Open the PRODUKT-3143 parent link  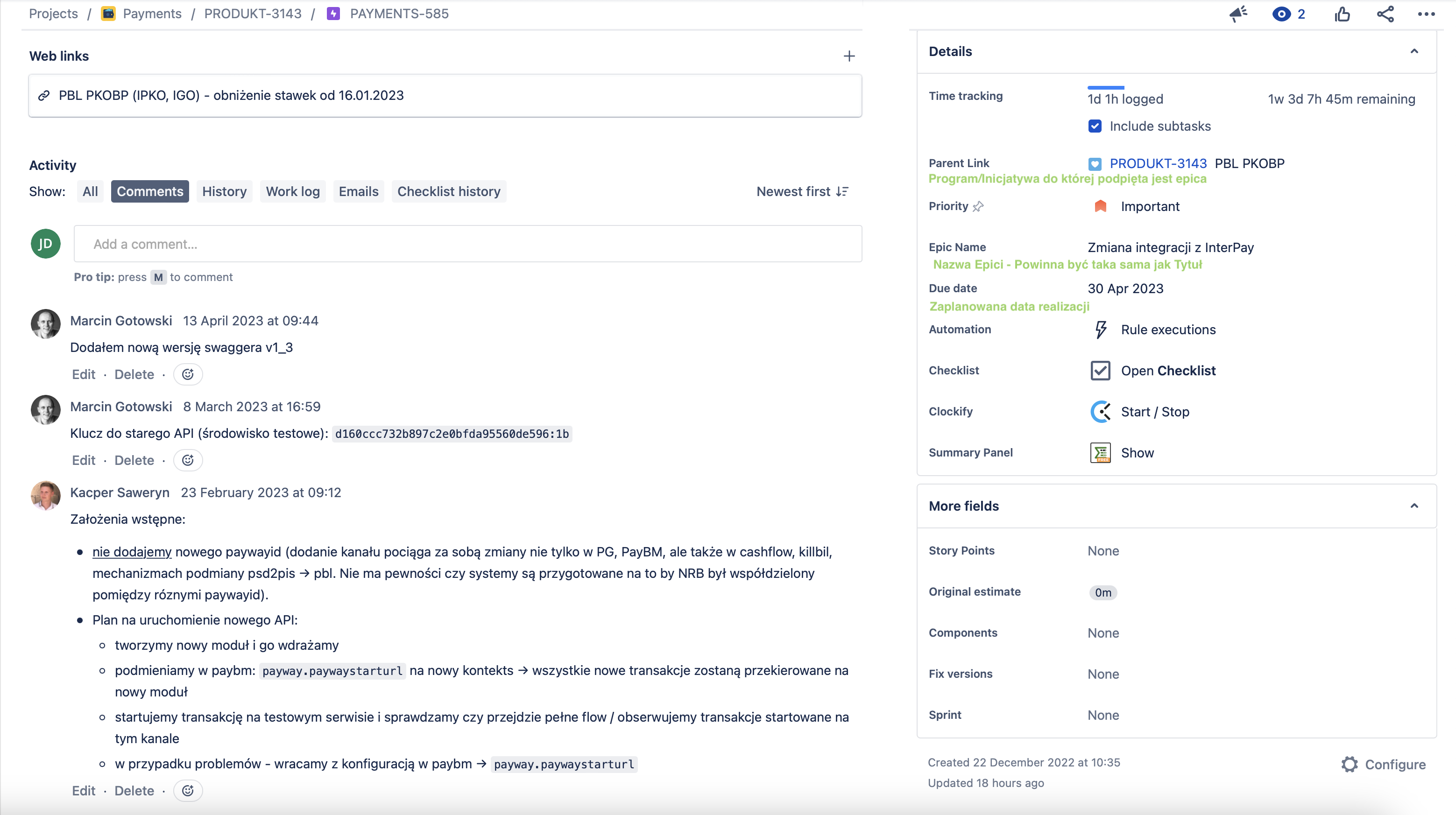[x=1158, y=163]
